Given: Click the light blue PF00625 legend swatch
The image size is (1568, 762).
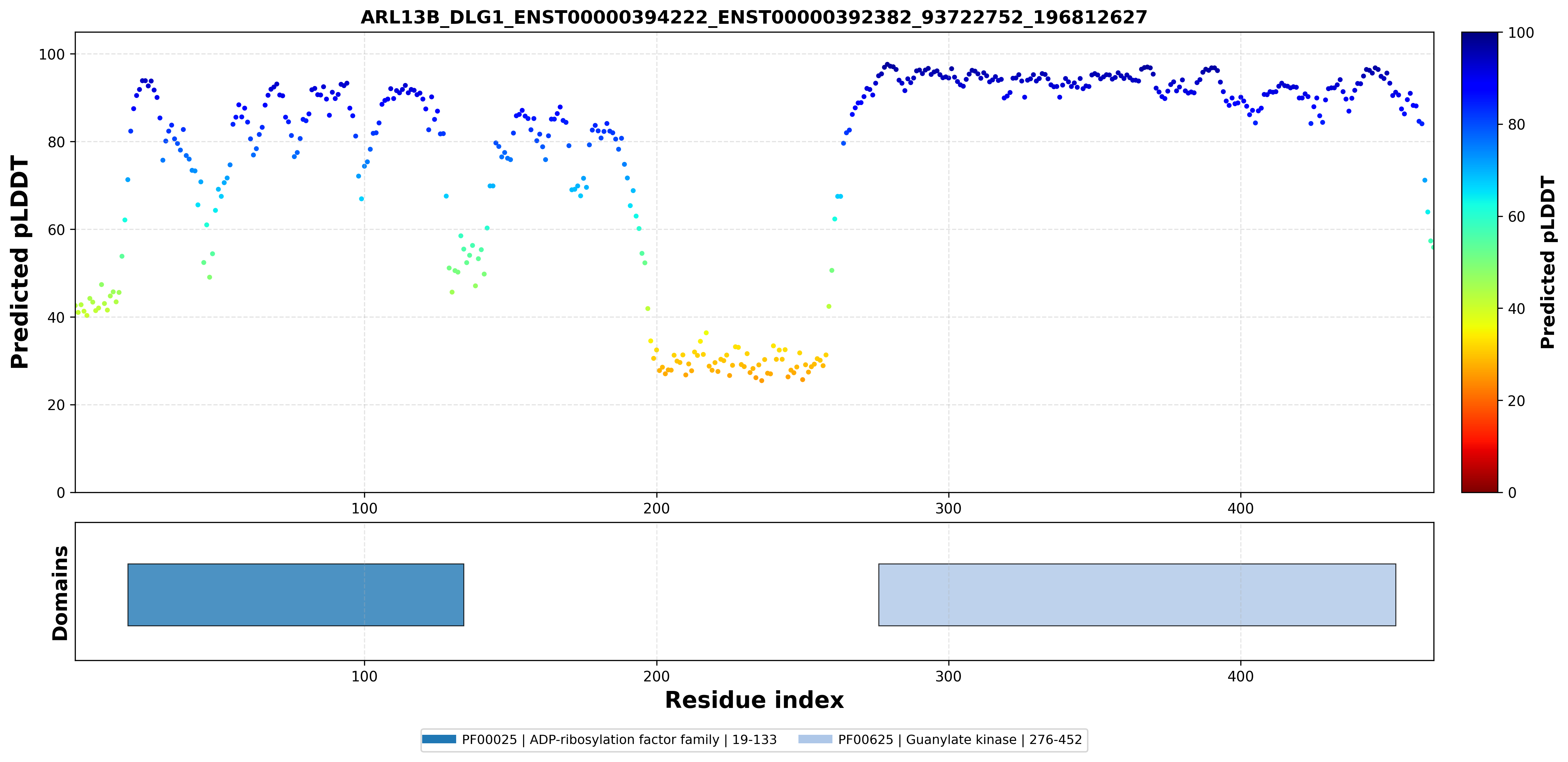Looking at the screenshot, I should point(815,740).
